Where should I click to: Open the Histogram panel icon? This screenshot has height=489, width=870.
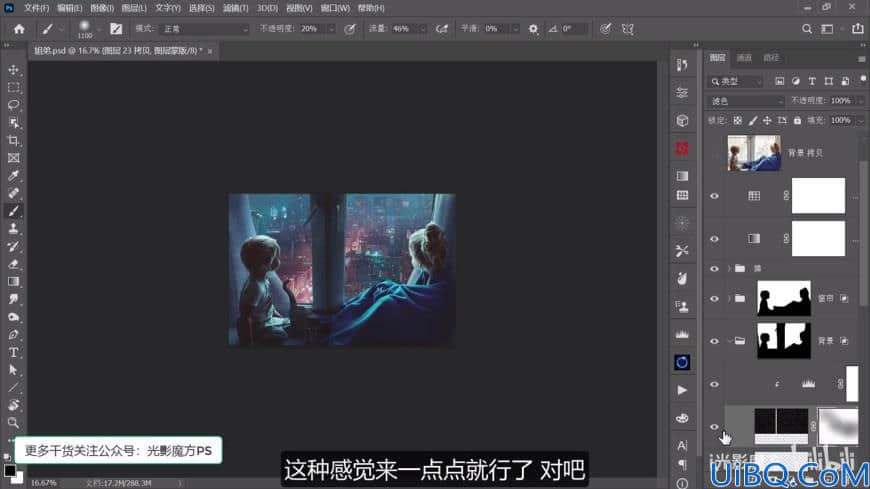tap(682, 334)
